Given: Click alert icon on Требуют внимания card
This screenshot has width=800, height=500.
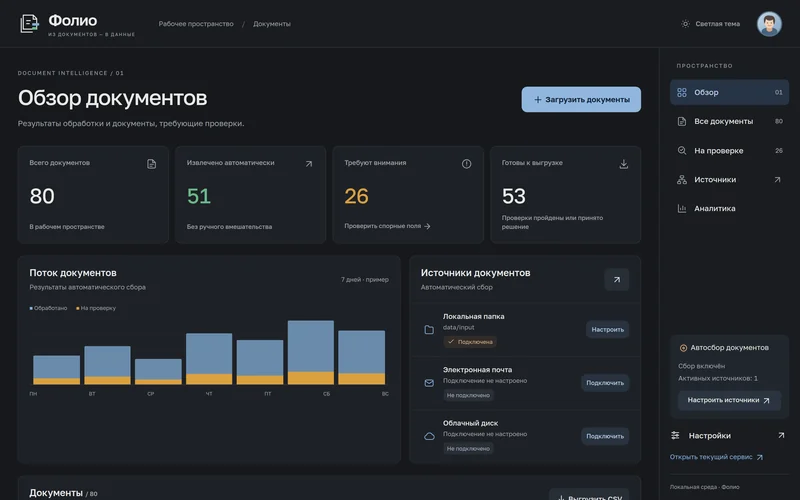Looking at the screenshot, I should pos(466,164).
